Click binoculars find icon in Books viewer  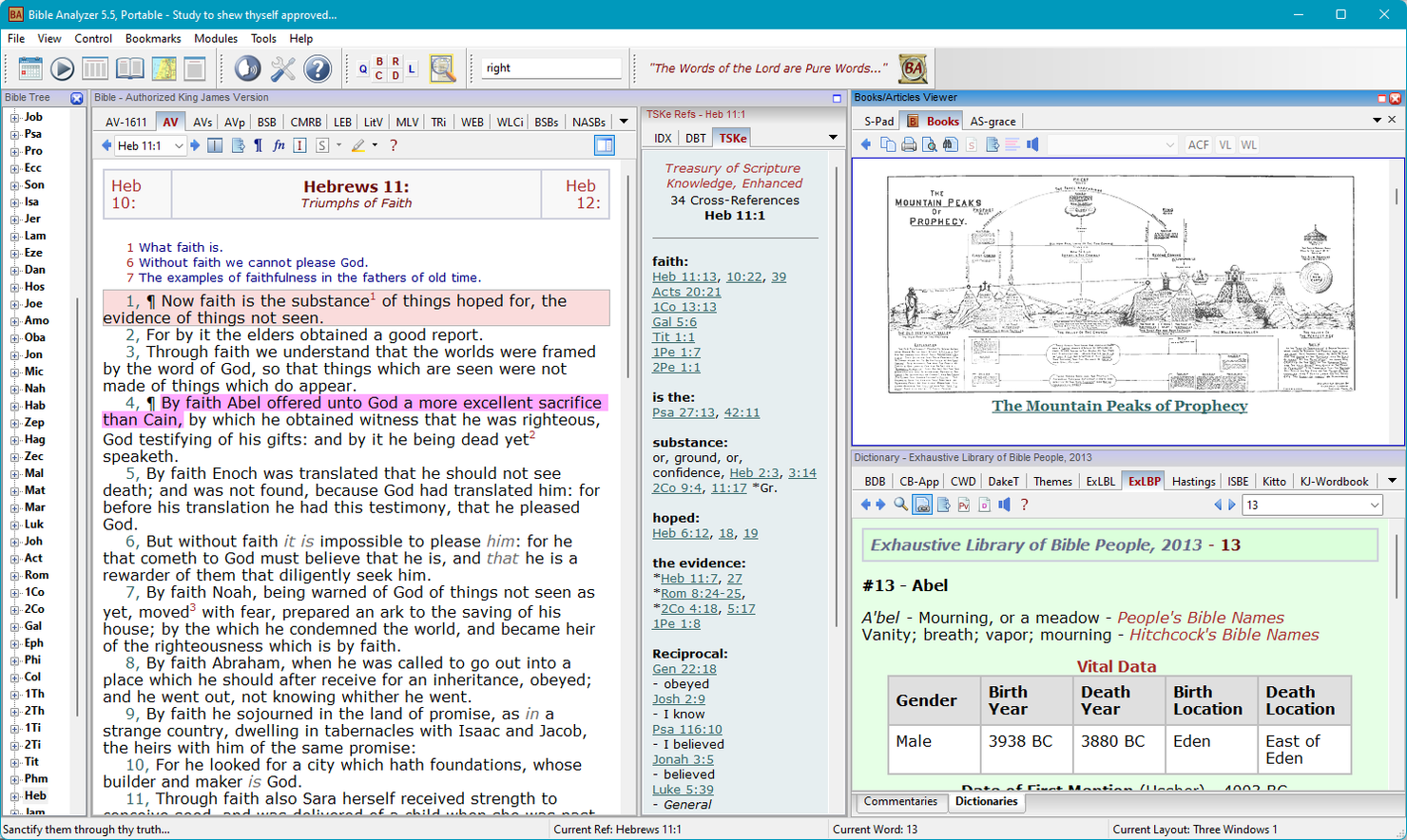tap(950, 144)
